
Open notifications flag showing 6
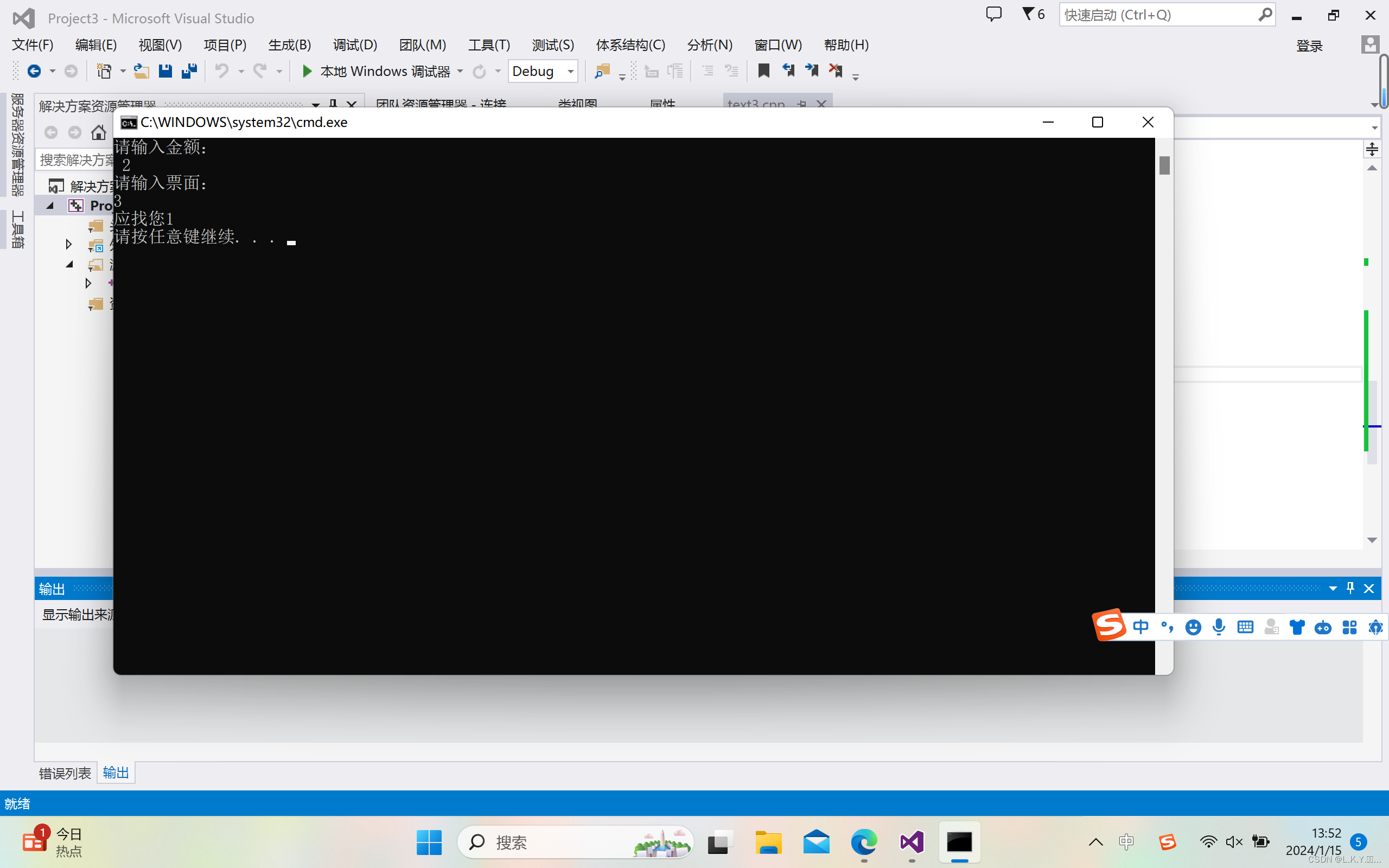pyautogui.click(x=1033, y=14)
